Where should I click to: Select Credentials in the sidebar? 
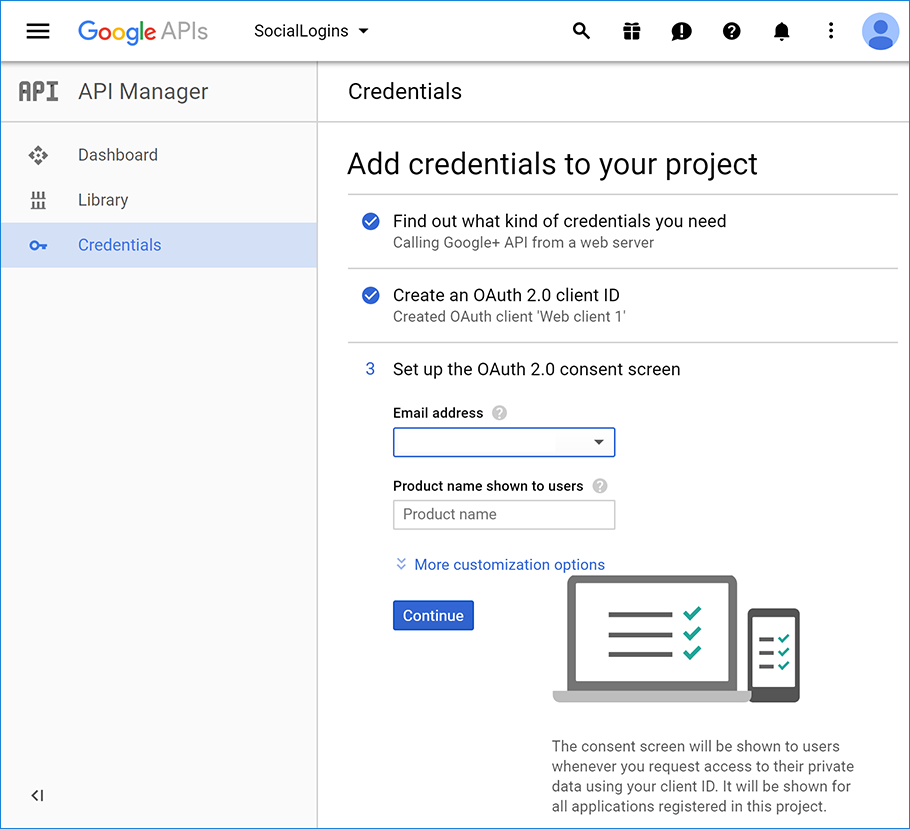tap(119, 245)
